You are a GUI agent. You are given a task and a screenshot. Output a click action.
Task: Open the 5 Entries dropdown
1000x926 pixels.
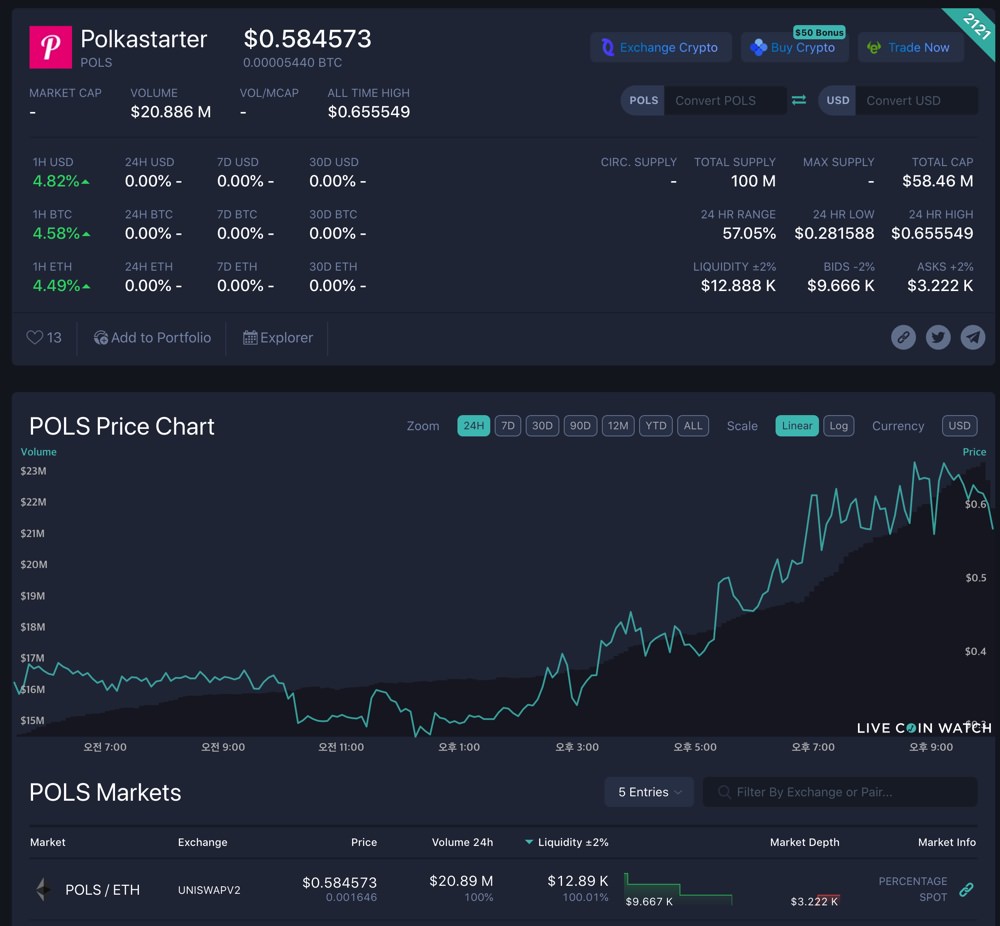649,792
